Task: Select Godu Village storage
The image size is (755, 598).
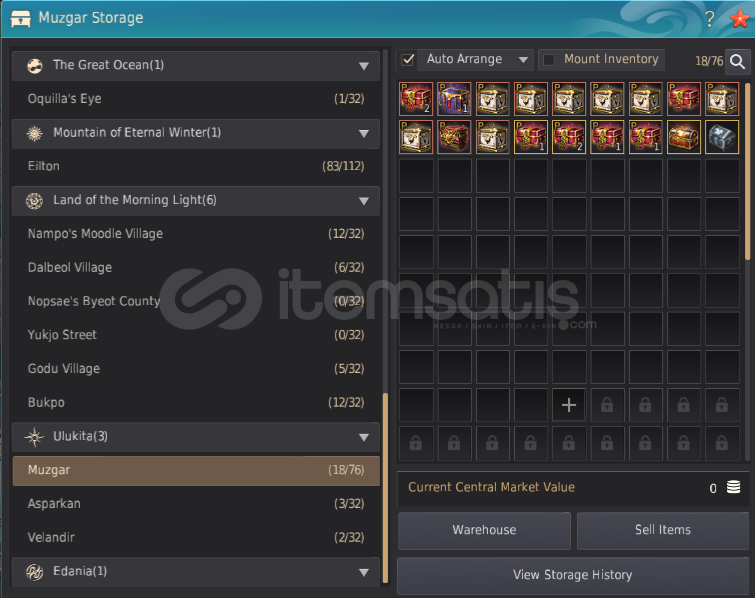Action: tap(196, 369)
